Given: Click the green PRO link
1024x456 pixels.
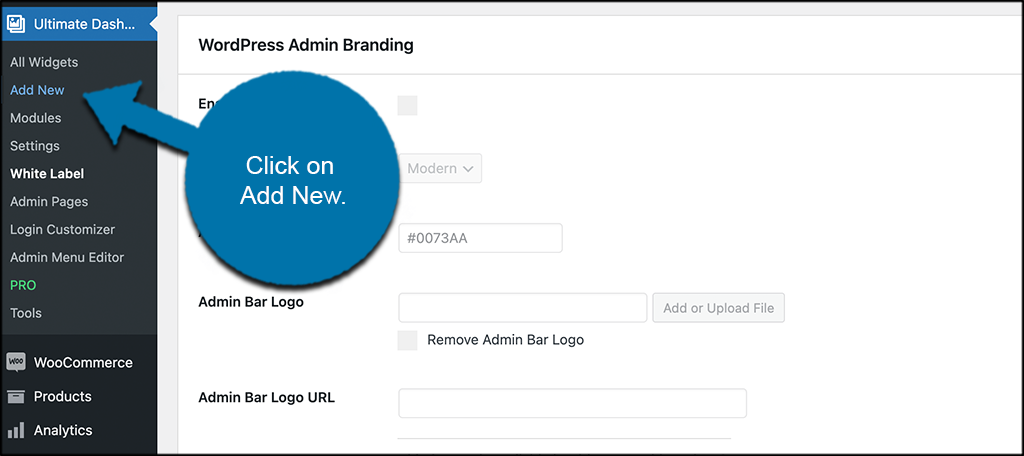Looking at the screenshot, I should [23, 285].
